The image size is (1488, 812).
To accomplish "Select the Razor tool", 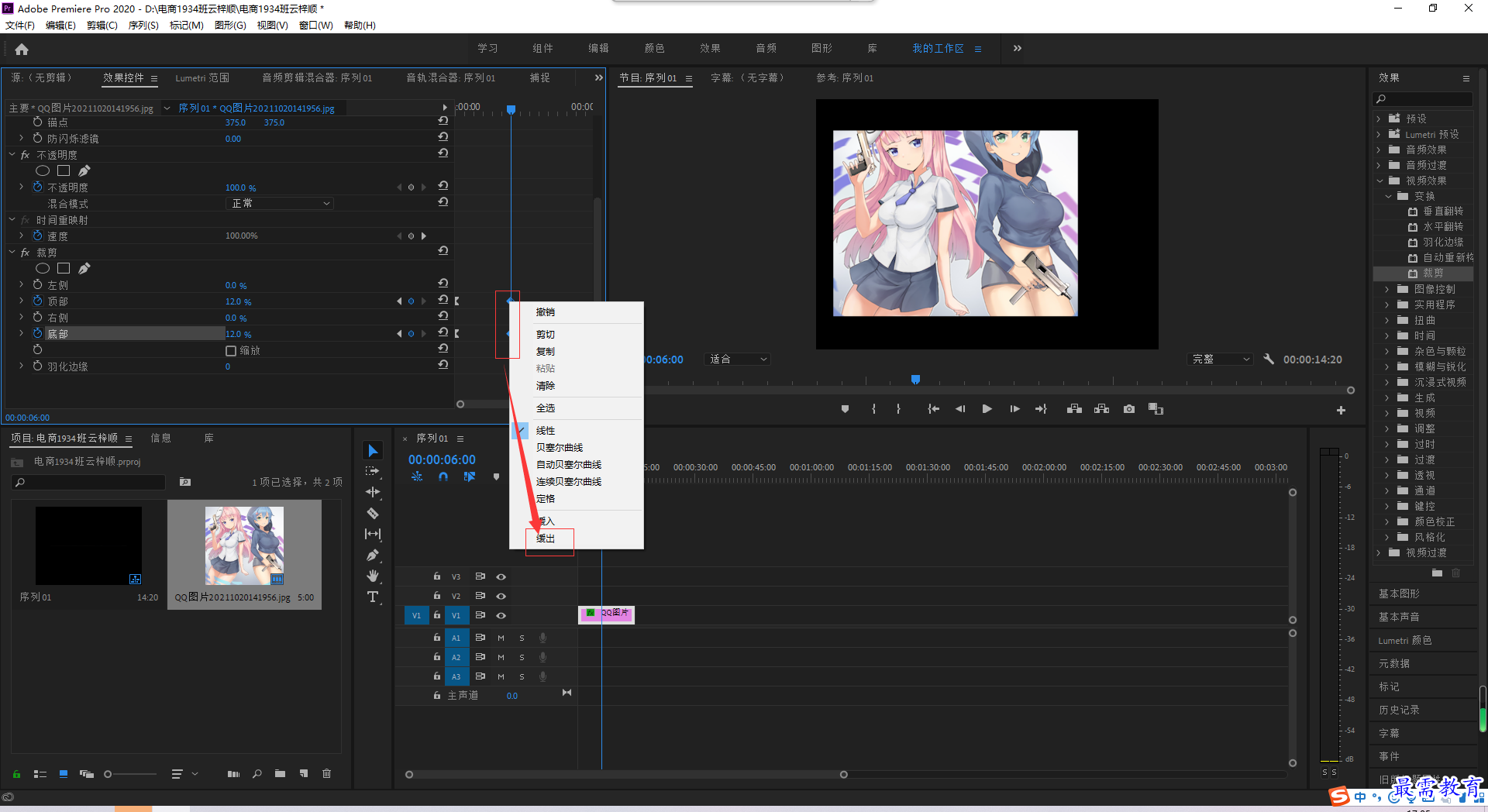I will (373, 513).
